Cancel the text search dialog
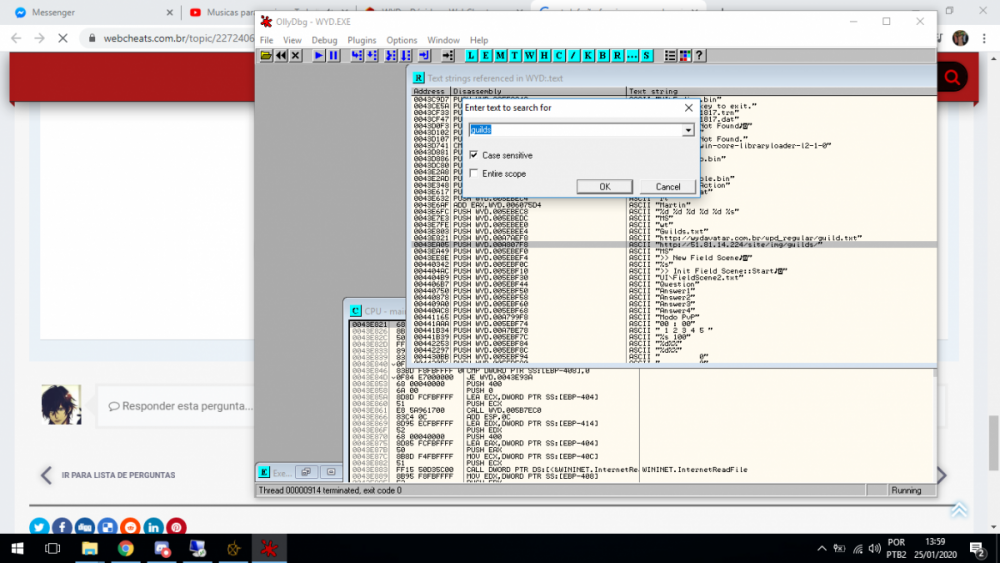 click(668, 187)
